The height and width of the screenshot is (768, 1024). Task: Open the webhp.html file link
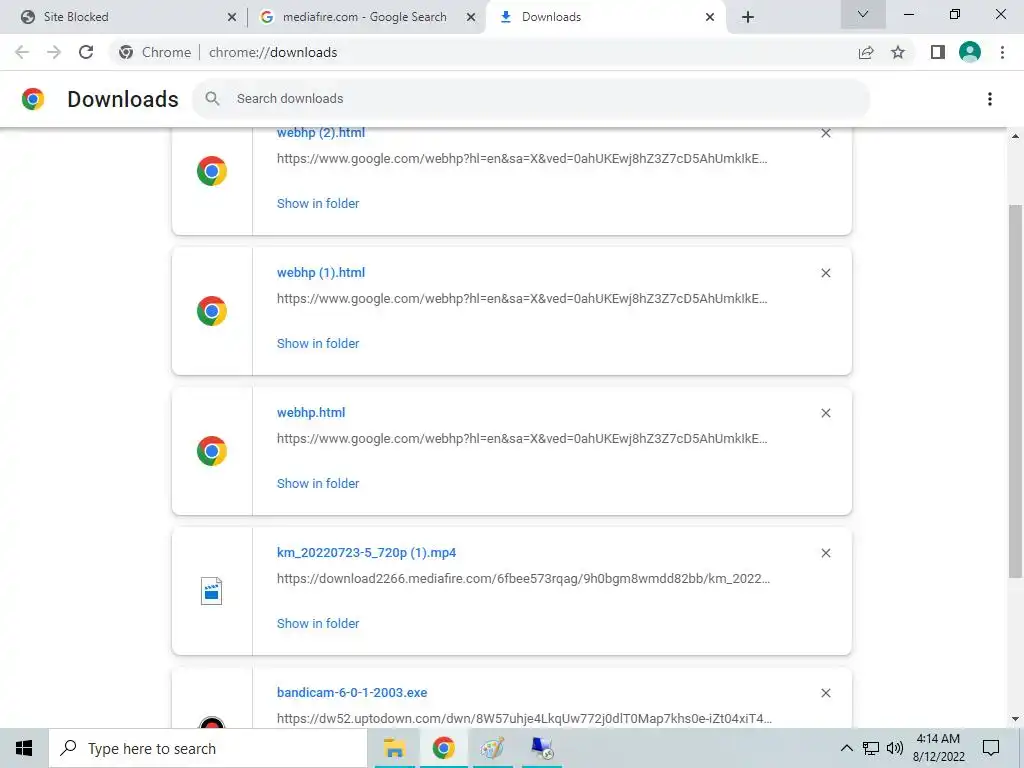[x=311, y=413]
